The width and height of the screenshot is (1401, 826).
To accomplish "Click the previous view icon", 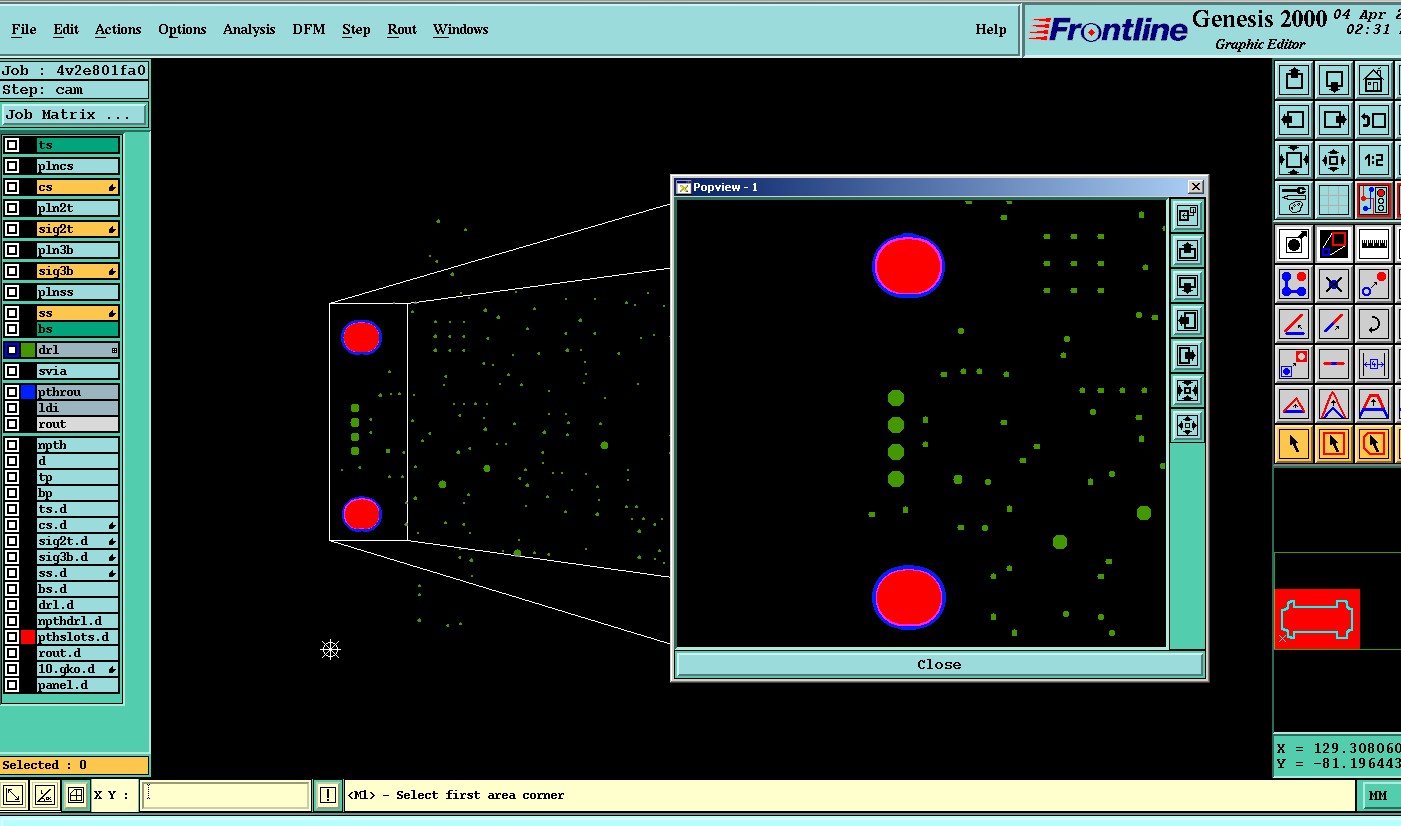I will pyautogui.click(x=1374, y=120).
